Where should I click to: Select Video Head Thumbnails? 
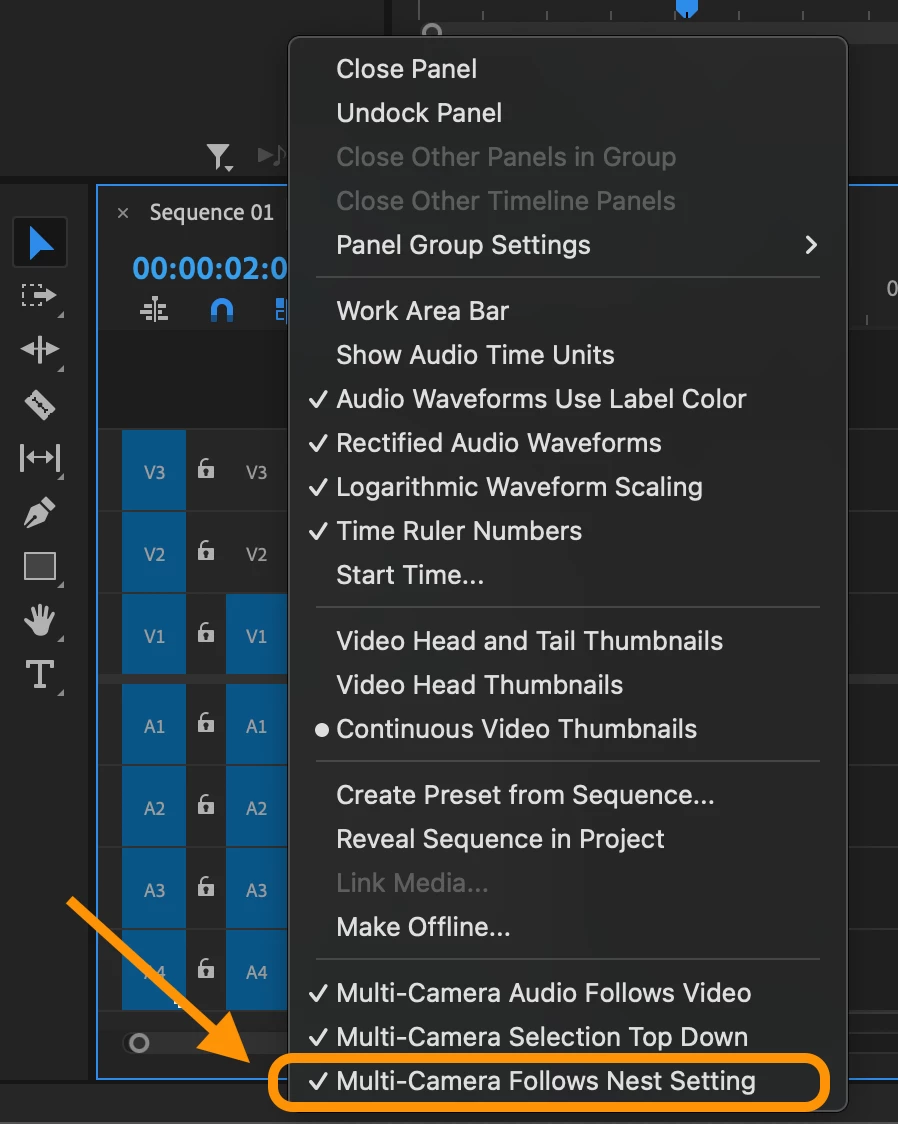(x=568, y=685)
